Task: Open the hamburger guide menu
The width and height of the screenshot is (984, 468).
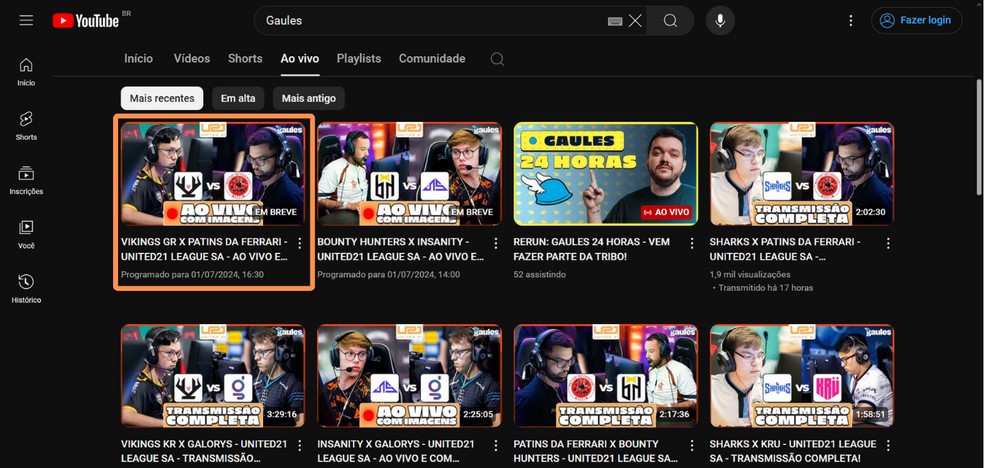Action: (x=26, y=21)
